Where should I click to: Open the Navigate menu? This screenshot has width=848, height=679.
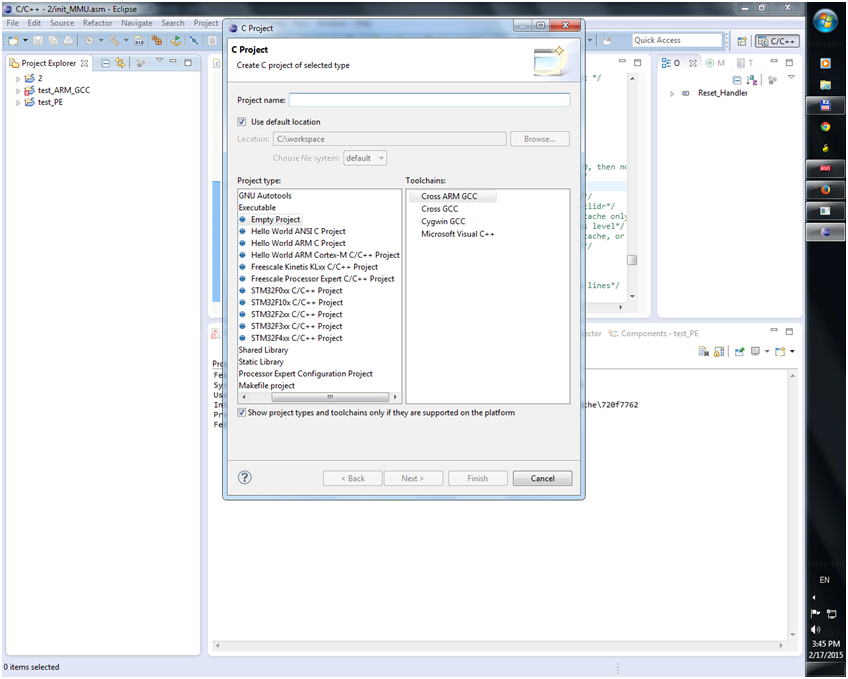tap(136, 23)
